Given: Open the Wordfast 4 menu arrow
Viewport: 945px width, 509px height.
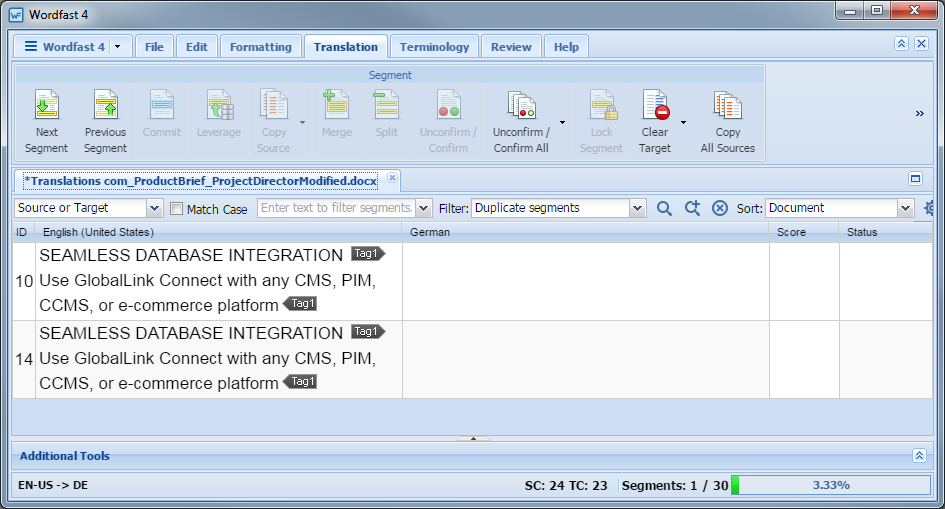Looking at the screenshot, I should (118, 46).
